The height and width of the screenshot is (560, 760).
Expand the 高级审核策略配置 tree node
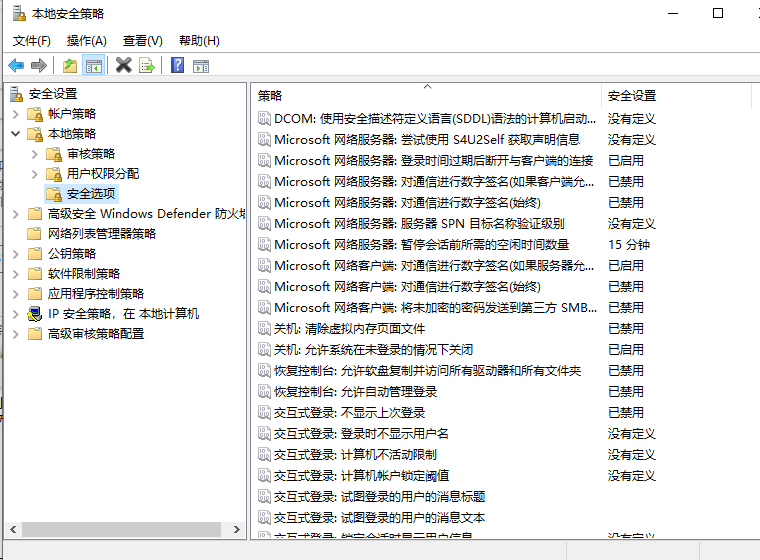tap(16, 334)
